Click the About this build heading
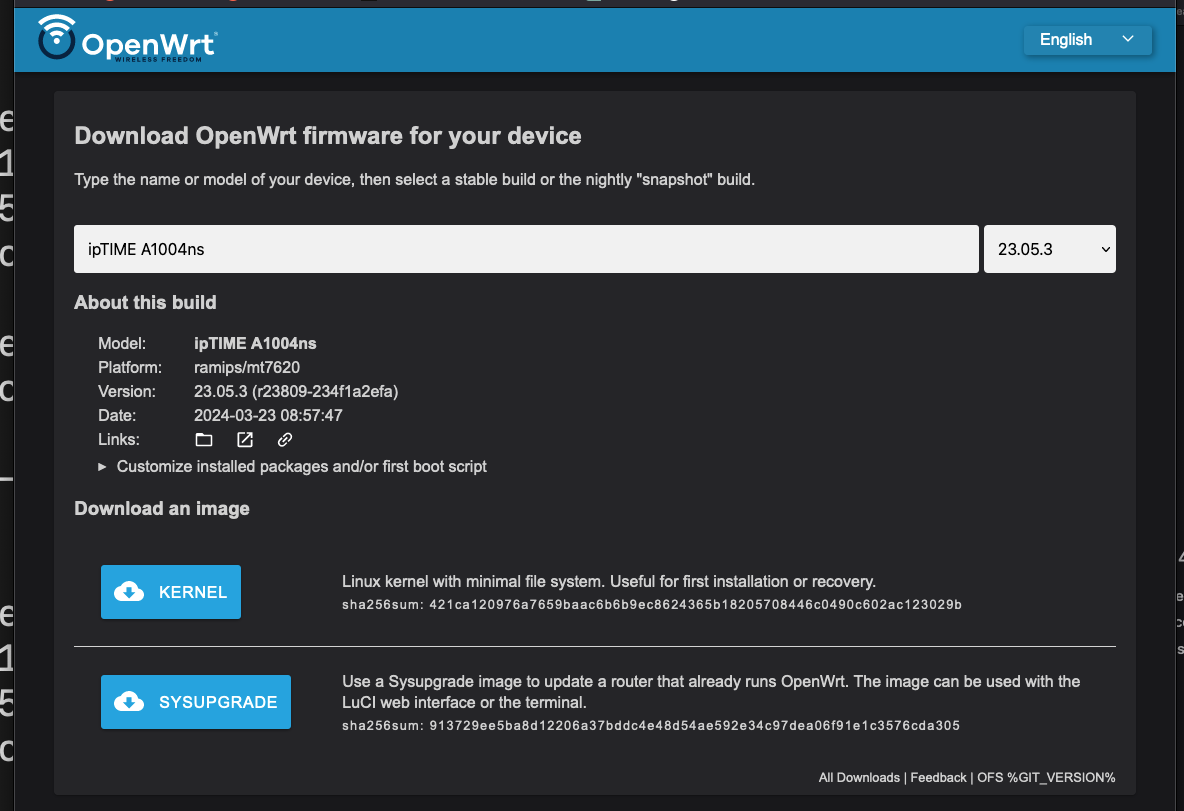1184x811 pixels. [x=145, y=303]
